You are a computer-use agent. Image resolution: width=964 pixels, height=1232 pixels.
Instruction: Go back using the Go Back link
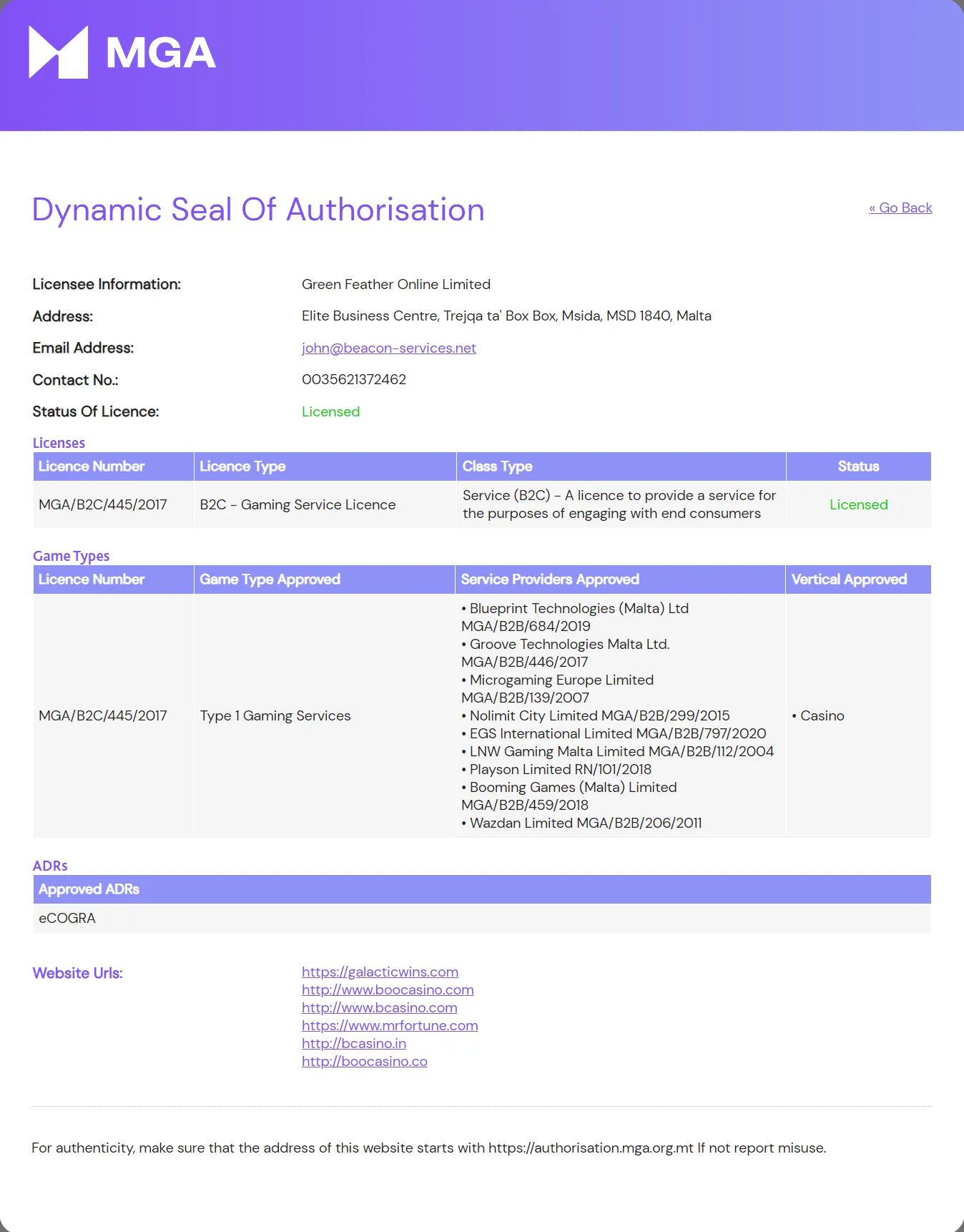900,207
